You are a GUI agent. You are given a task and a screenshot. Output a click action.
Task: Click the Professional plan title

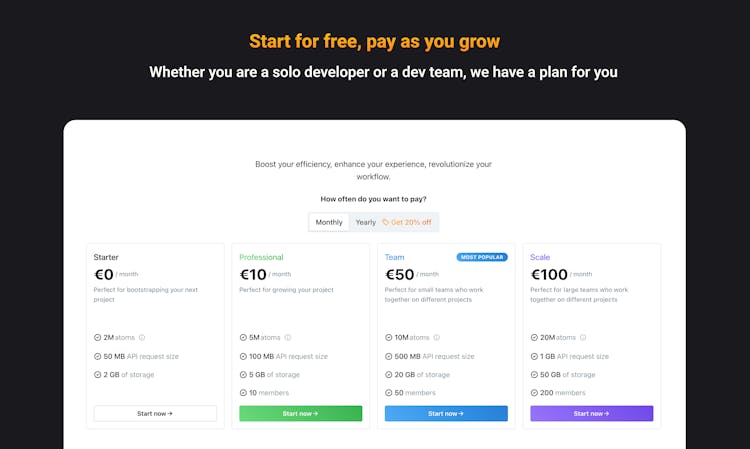click(x=261, y=257)
